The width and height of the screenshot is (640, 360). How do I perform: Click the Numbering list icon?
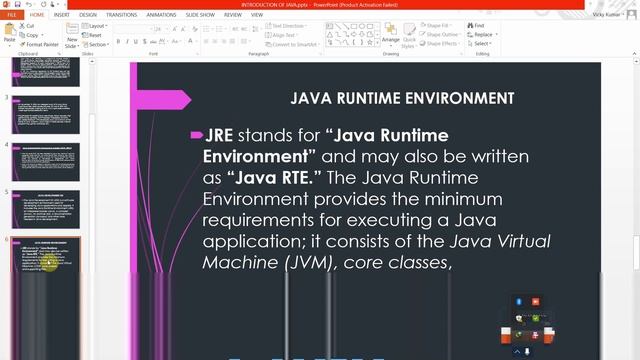coord(220,29)
